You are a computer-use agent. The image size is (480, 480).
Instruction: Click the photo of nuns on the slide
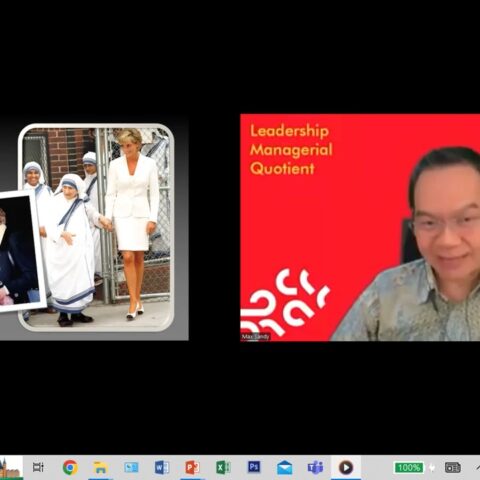pos(97,227)
